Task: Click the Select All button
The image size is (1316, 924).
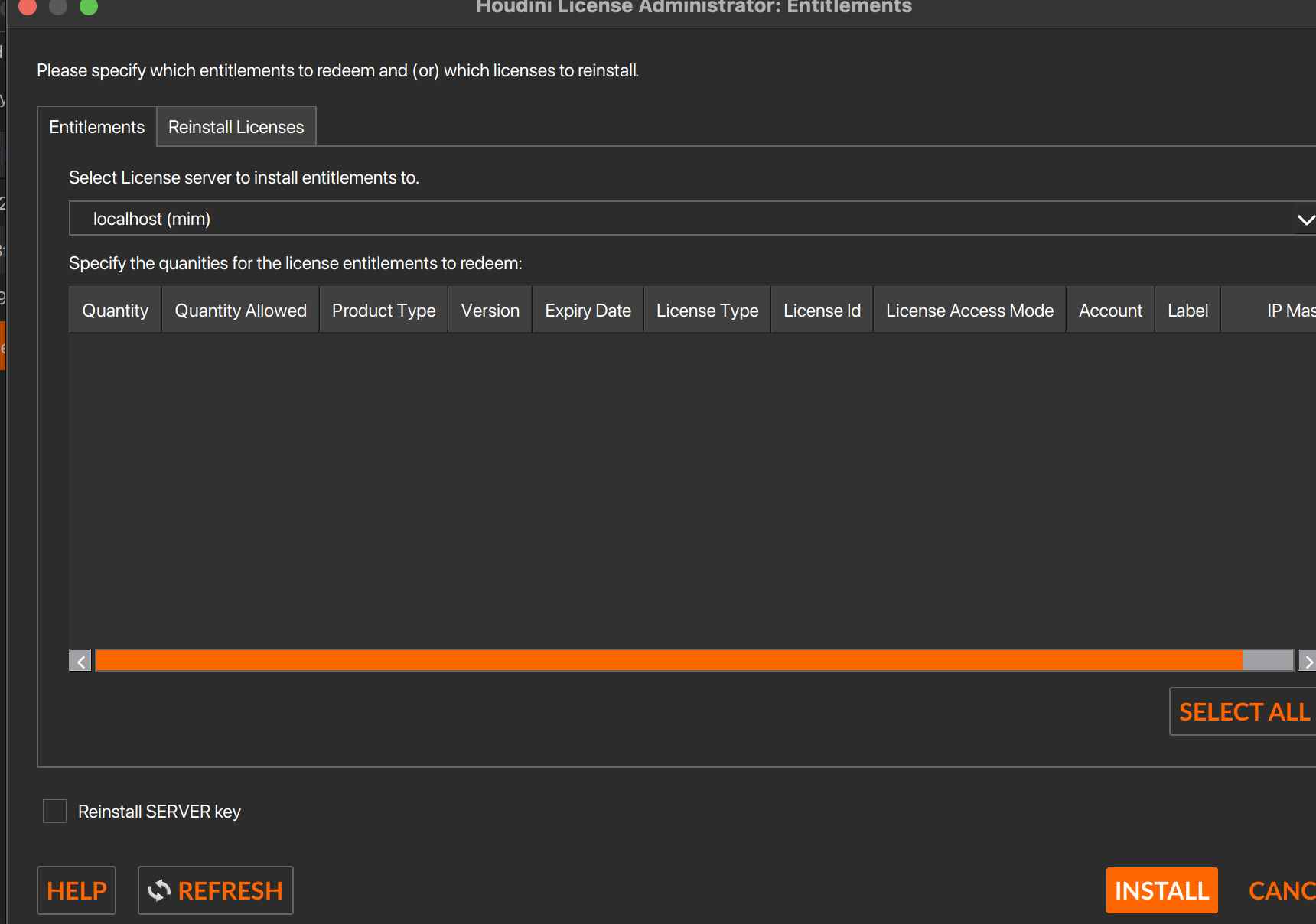Action: (1244, 711)
